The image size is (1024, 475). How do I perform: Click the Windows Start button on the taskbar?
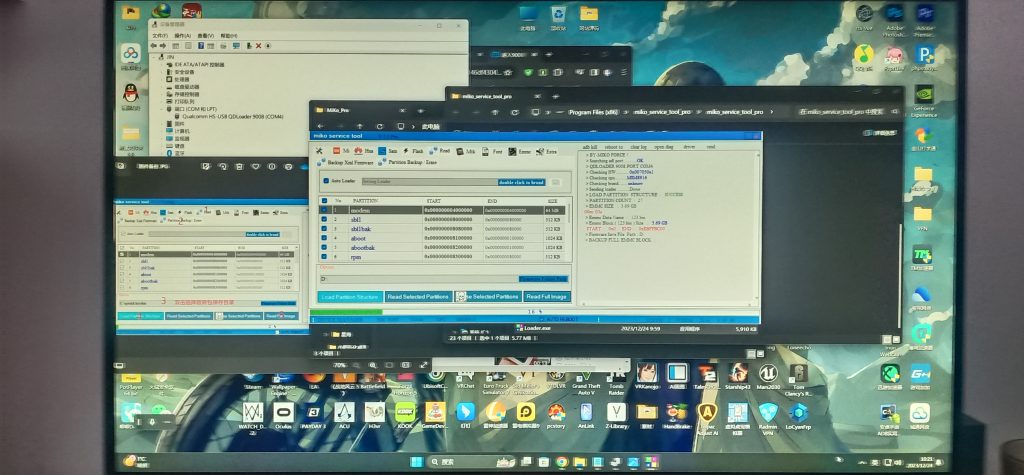411,463
